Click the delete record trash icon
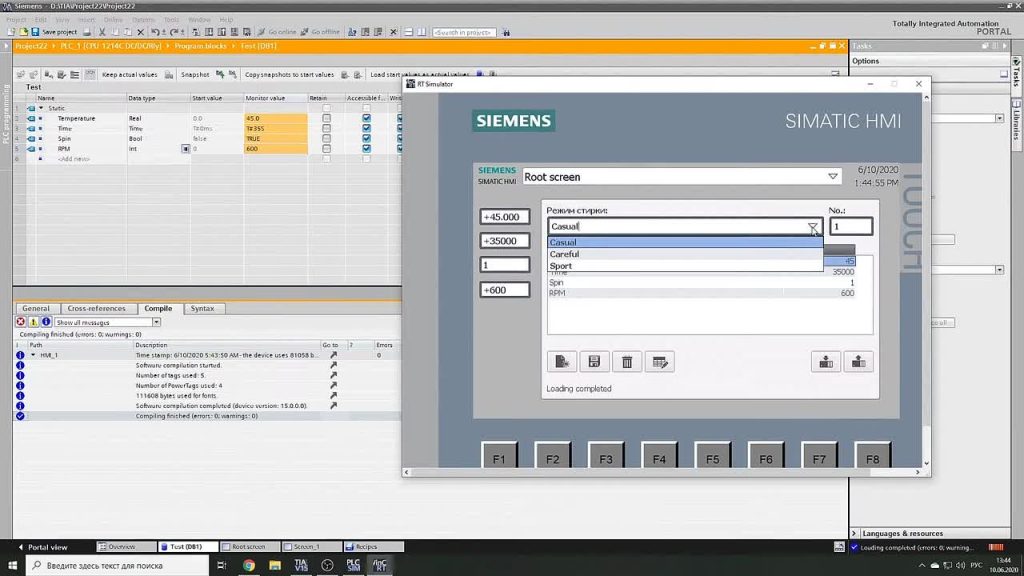Image resolution: width=1024 pixels, height=576 pixels. pos(626,362)
